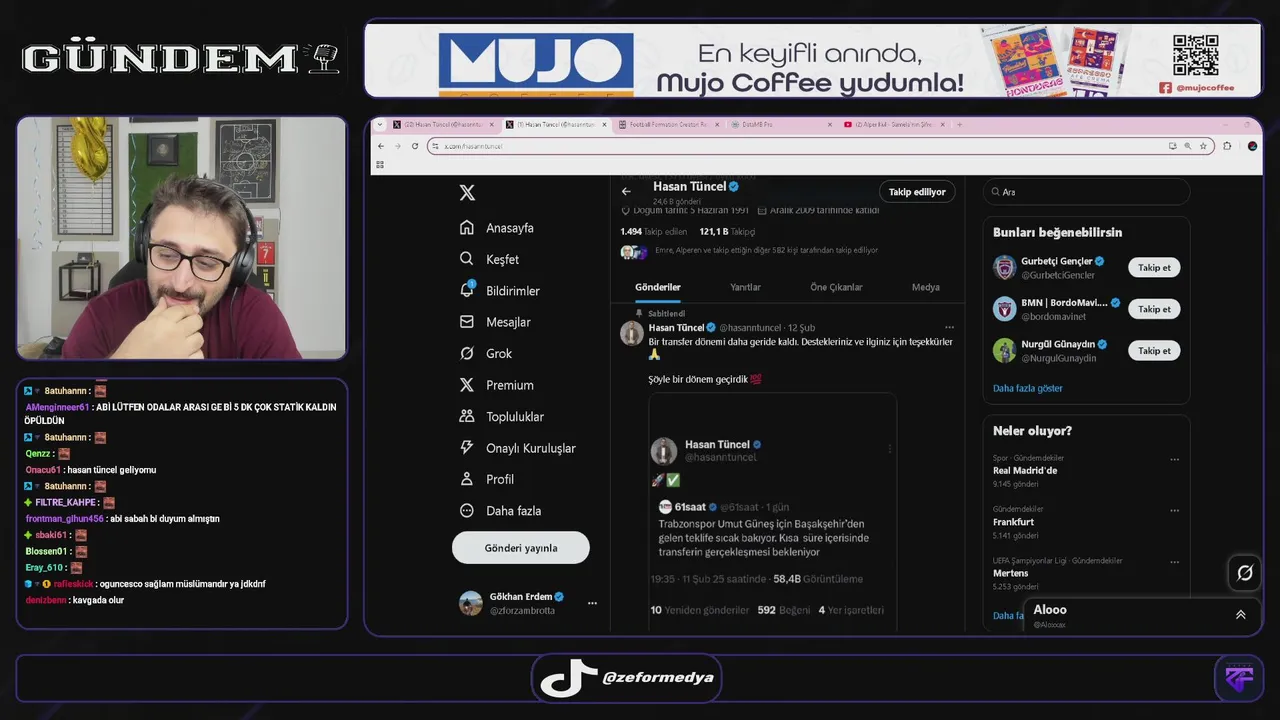Viewport: 1280px width, 720px height.
Task: Open Anasayfa home icon in sidebar
Action: pos(467,228)
